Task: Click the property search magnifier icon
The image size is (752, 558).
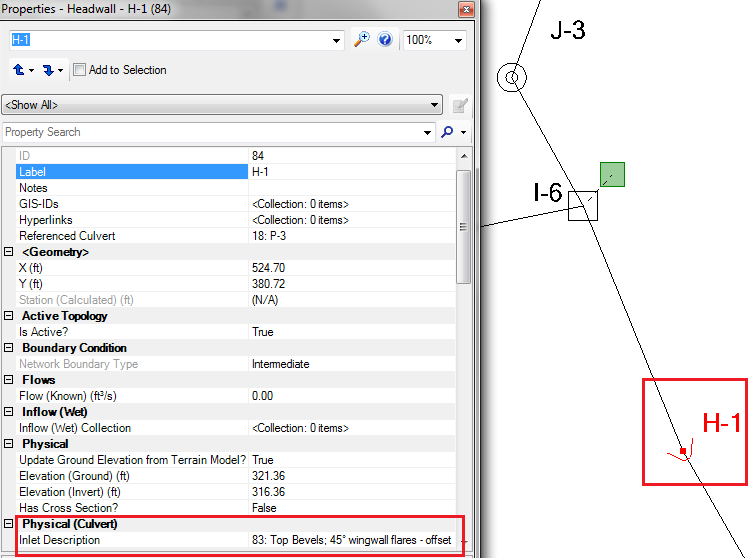Action: (x=448, y=132)
